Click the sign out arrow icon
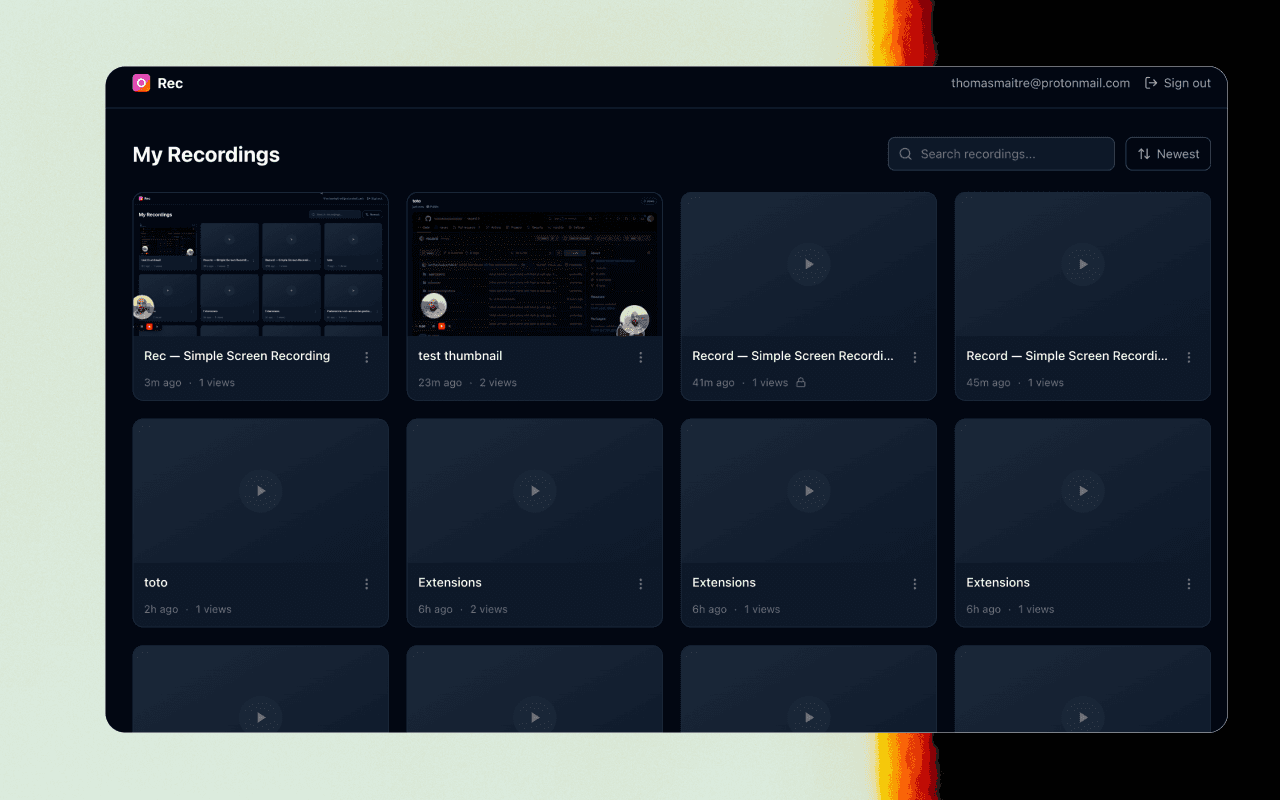Screen dimensions: 1280x800 pos(1152,83)
